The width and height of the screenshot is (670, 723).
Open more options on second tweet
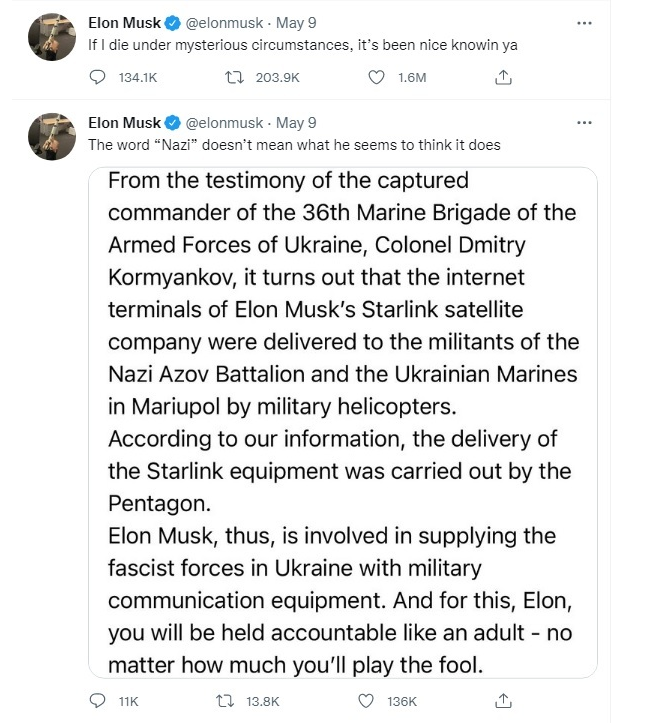tap(585, 123)
